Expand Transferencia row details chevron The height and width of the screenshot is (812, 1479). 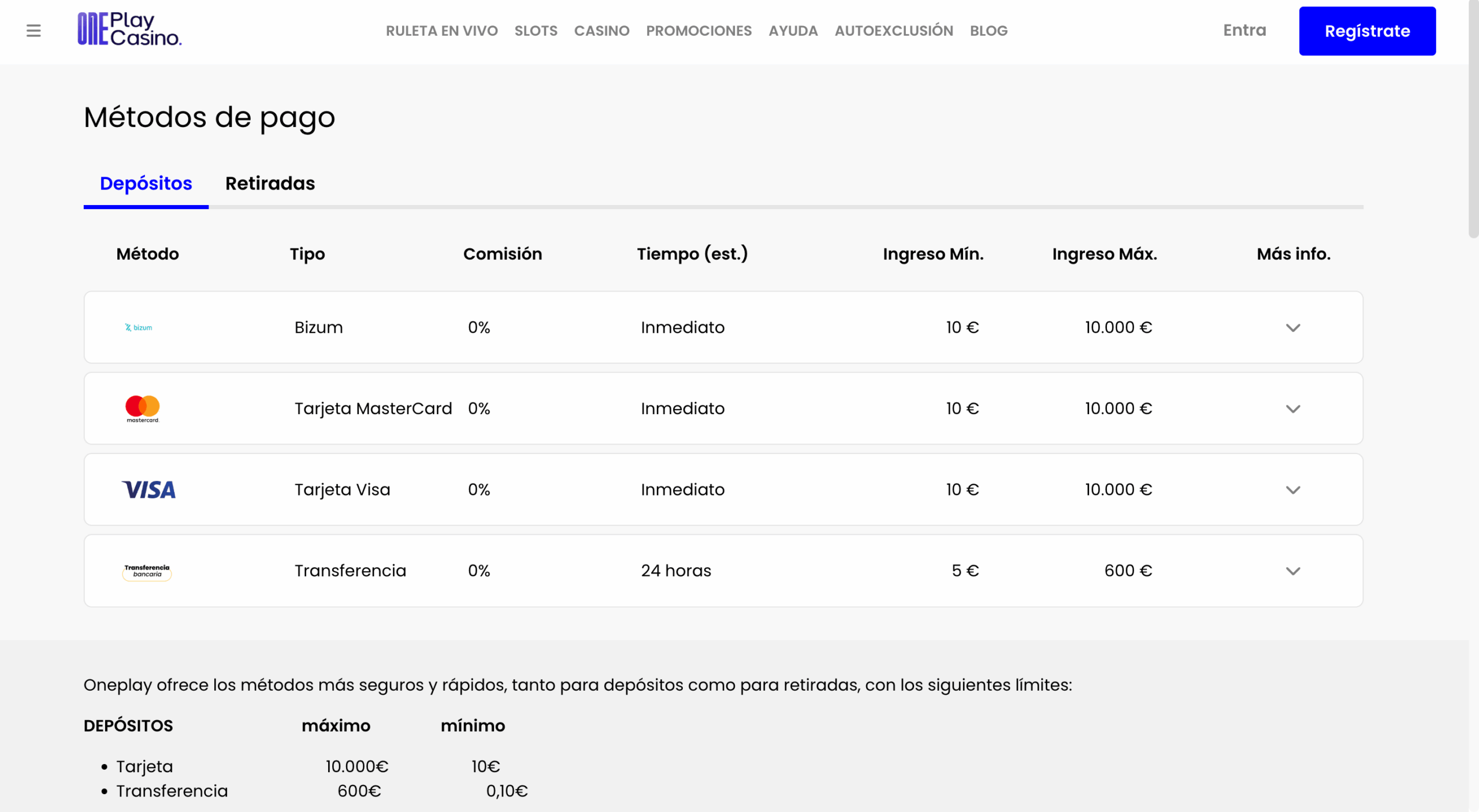pyautogui.click(x=1292, y=571)
